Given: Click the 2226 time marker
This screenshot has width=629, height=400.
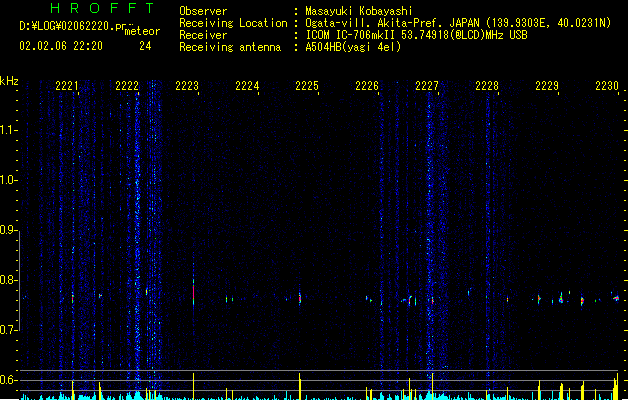Looking at the screenshot, I should [x=367, y=86].
